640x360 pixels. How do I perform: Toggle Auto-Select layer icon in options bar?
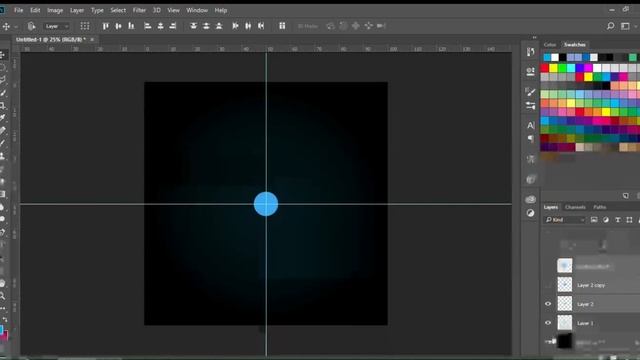(x=31, y=26)
